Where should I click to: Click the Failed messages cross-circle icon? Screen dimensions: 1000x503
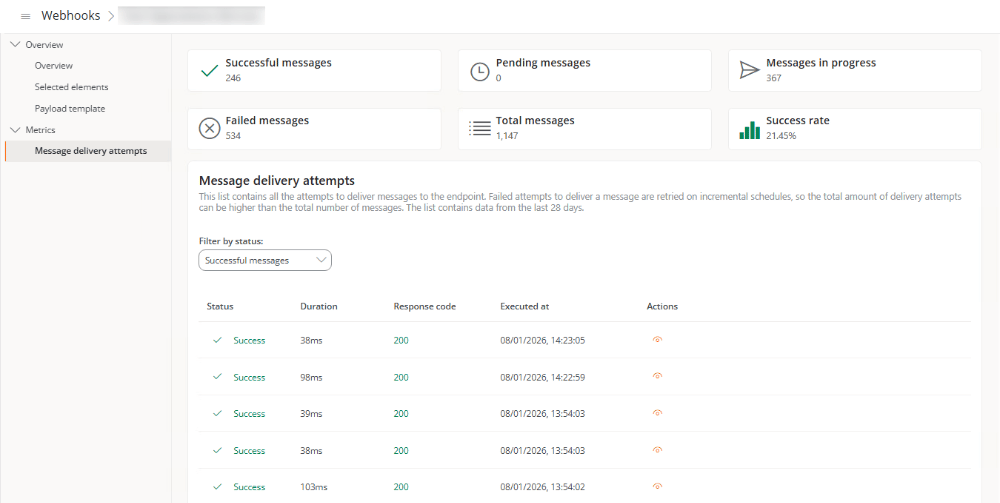point(209,129)
